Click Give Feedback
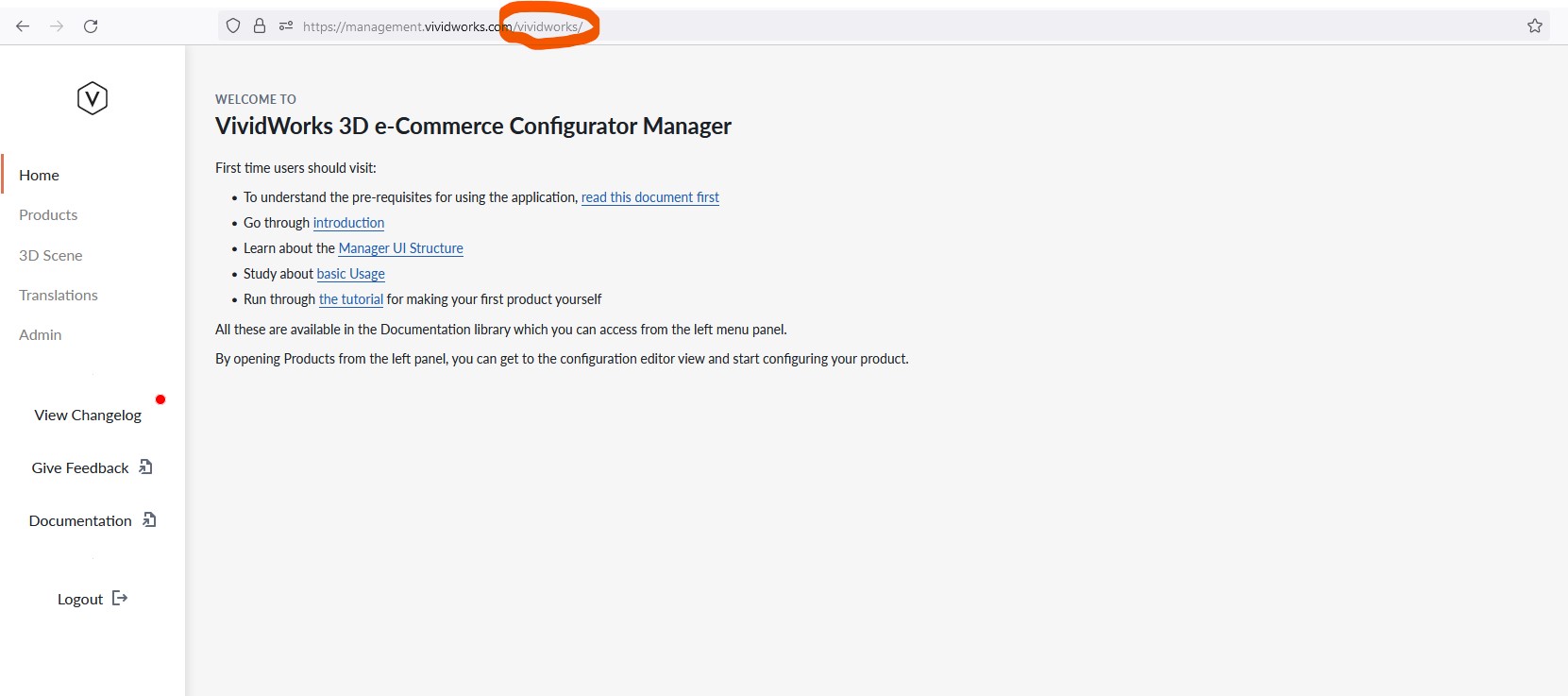This screenshot has width=1568, height=696. click(x=80, y=467)
